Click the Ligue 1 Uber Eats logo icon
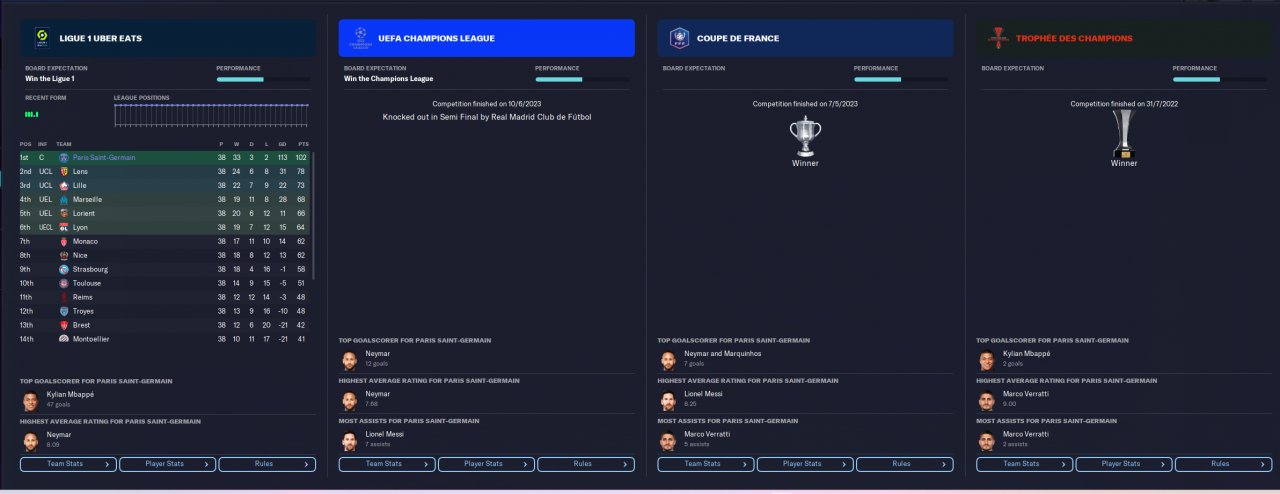 42,38
